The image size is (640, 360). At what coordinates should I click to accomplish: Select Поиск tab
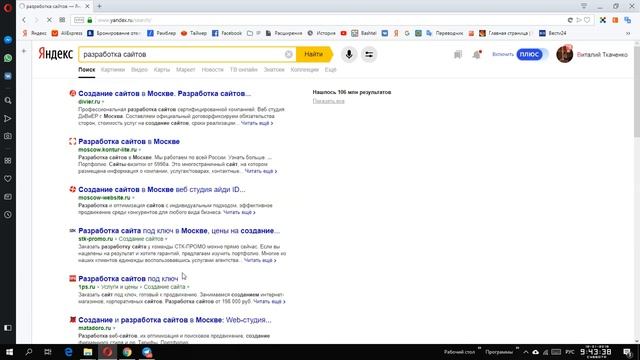pyautogui.click(x=87, y=70)
